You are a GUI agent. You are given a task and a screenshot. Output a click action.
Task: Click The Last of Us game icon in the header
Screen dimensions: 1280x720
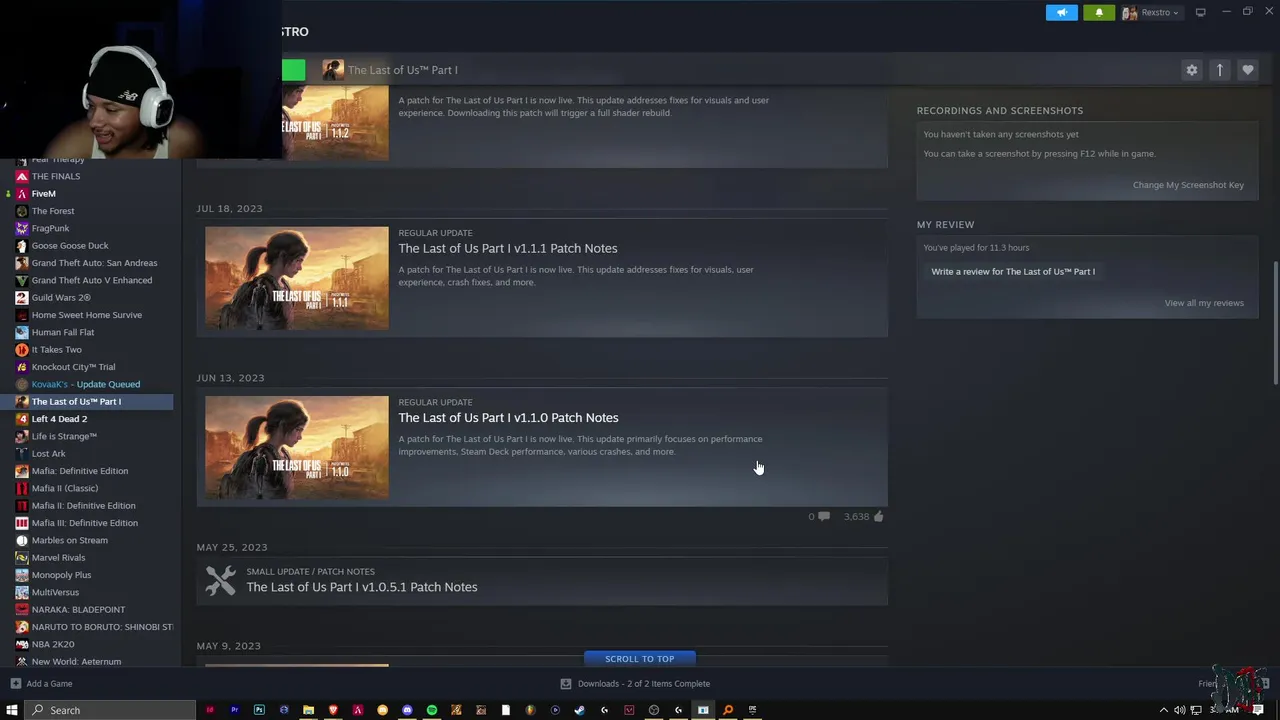[x=333, y=70]
